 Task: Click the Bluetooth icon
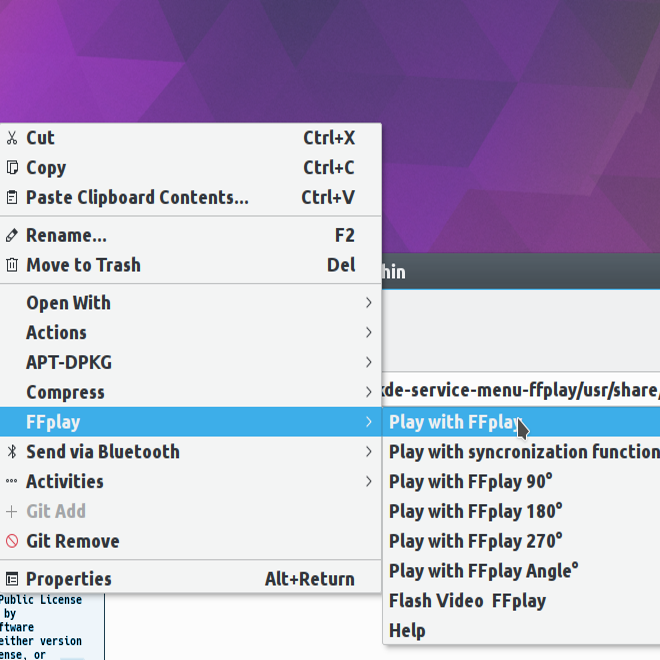point(12,452)
